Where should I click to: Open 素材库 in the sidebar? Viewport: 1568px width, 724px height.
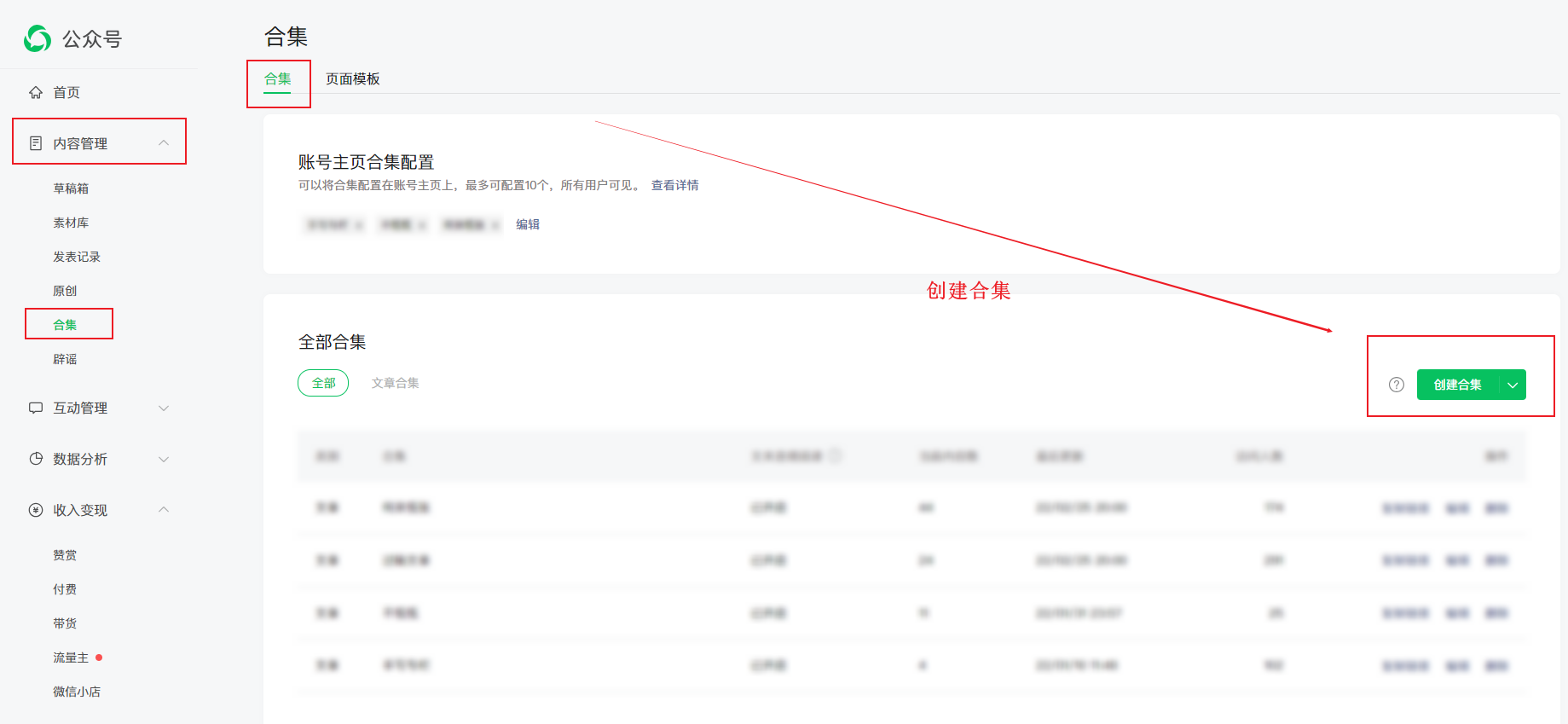71,223
